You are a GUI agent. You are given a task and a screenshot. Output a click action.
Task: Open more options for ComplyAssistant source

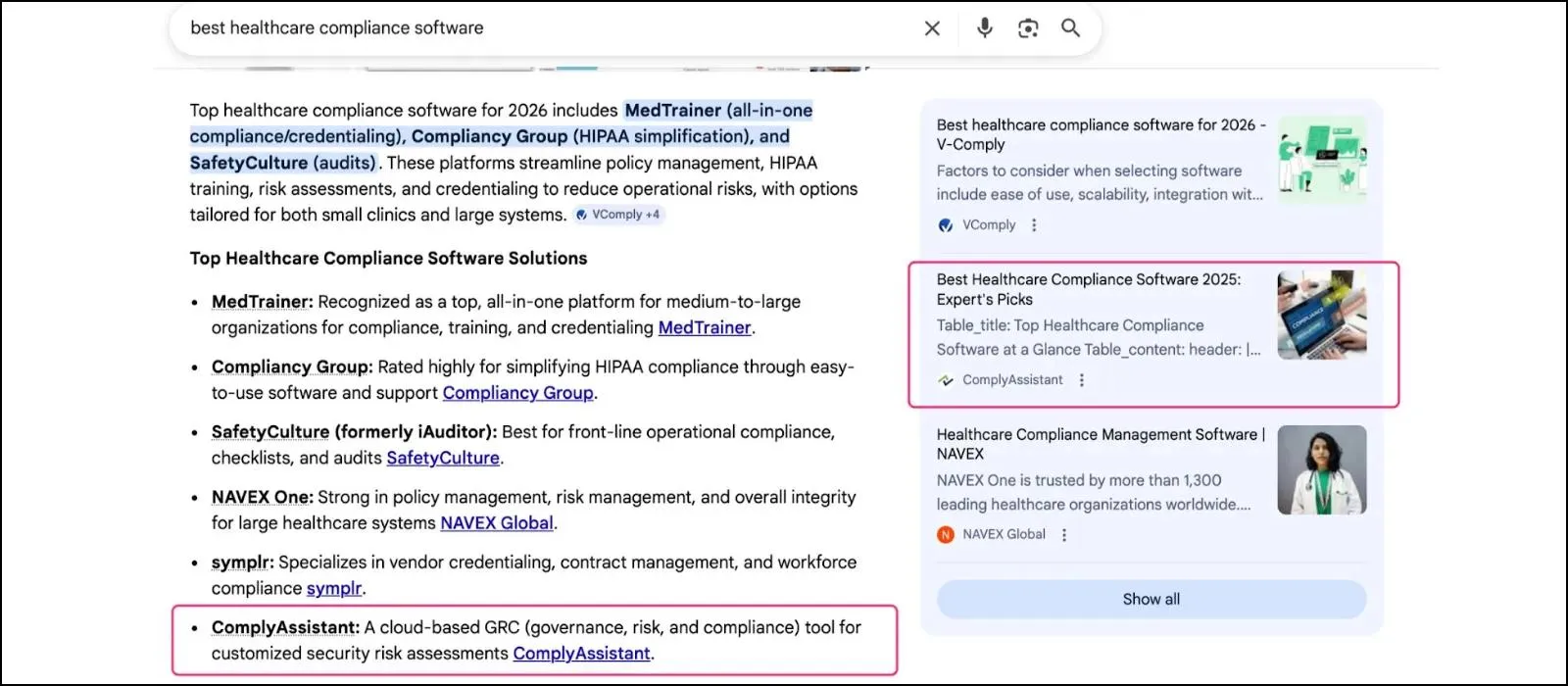click(x=1082, y=380)
